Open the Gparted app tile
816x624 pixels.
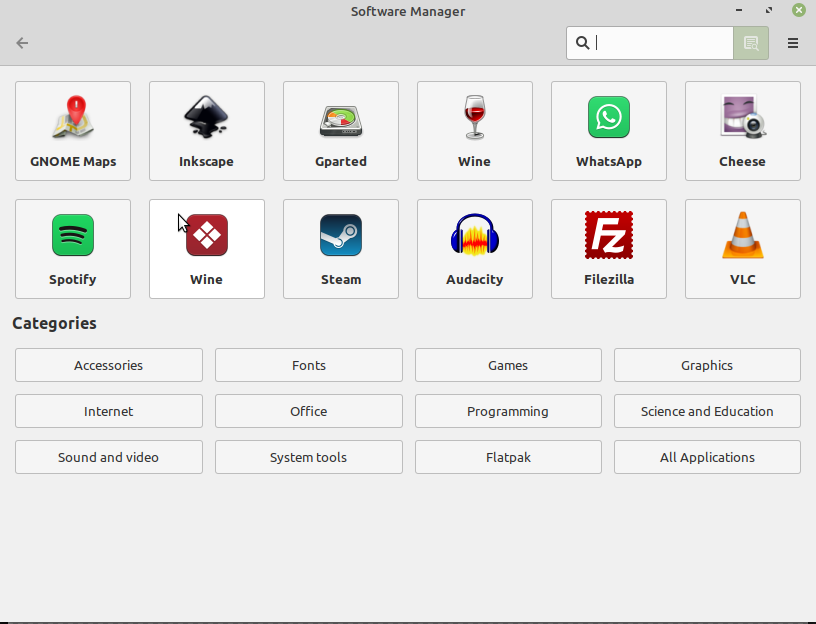tap(341, 131)
